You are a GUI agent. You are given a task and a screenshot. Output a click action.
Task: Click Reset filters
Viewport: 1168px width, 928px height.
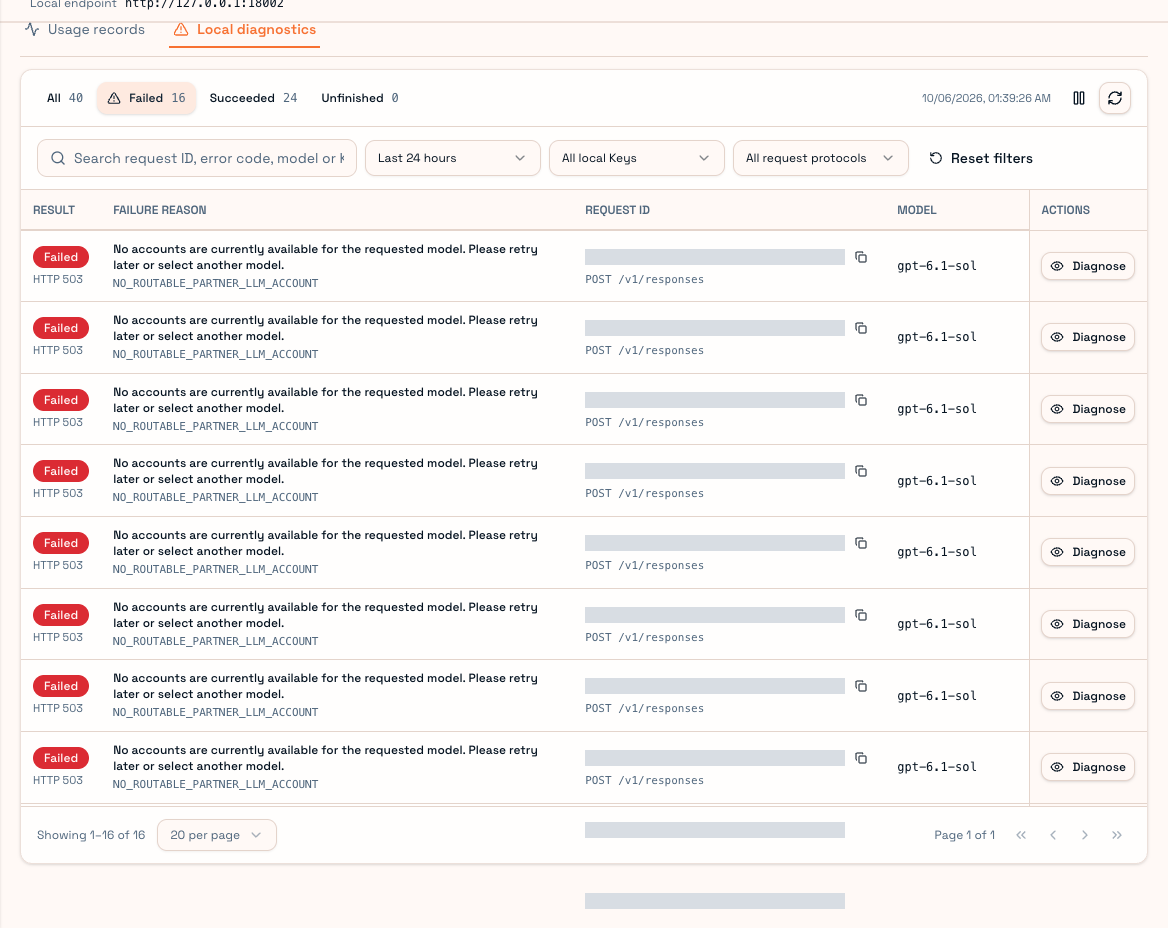[x=981, y=159]
